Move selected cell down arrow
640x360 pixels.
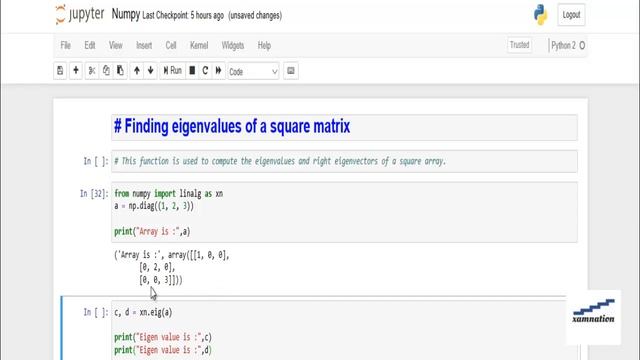coord(151,71)
